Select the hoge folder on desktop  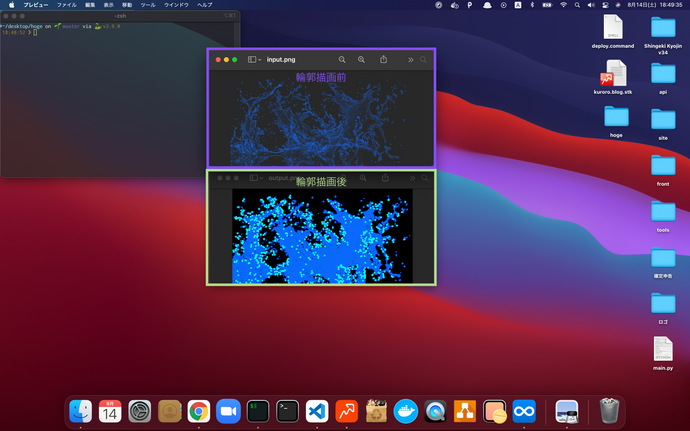point(616,122)
